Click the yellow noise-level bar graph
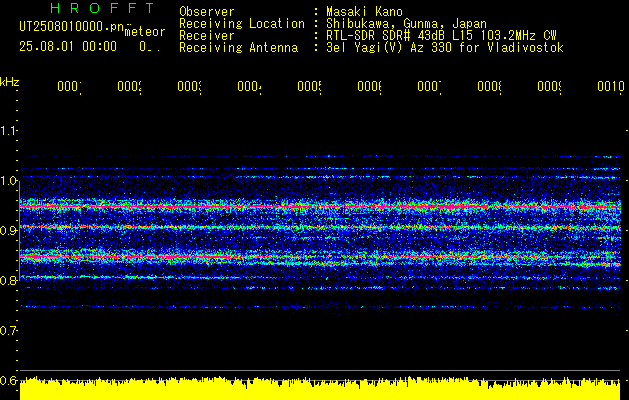The width and height of the screenshot is (629, 400). tap(320, 388)
